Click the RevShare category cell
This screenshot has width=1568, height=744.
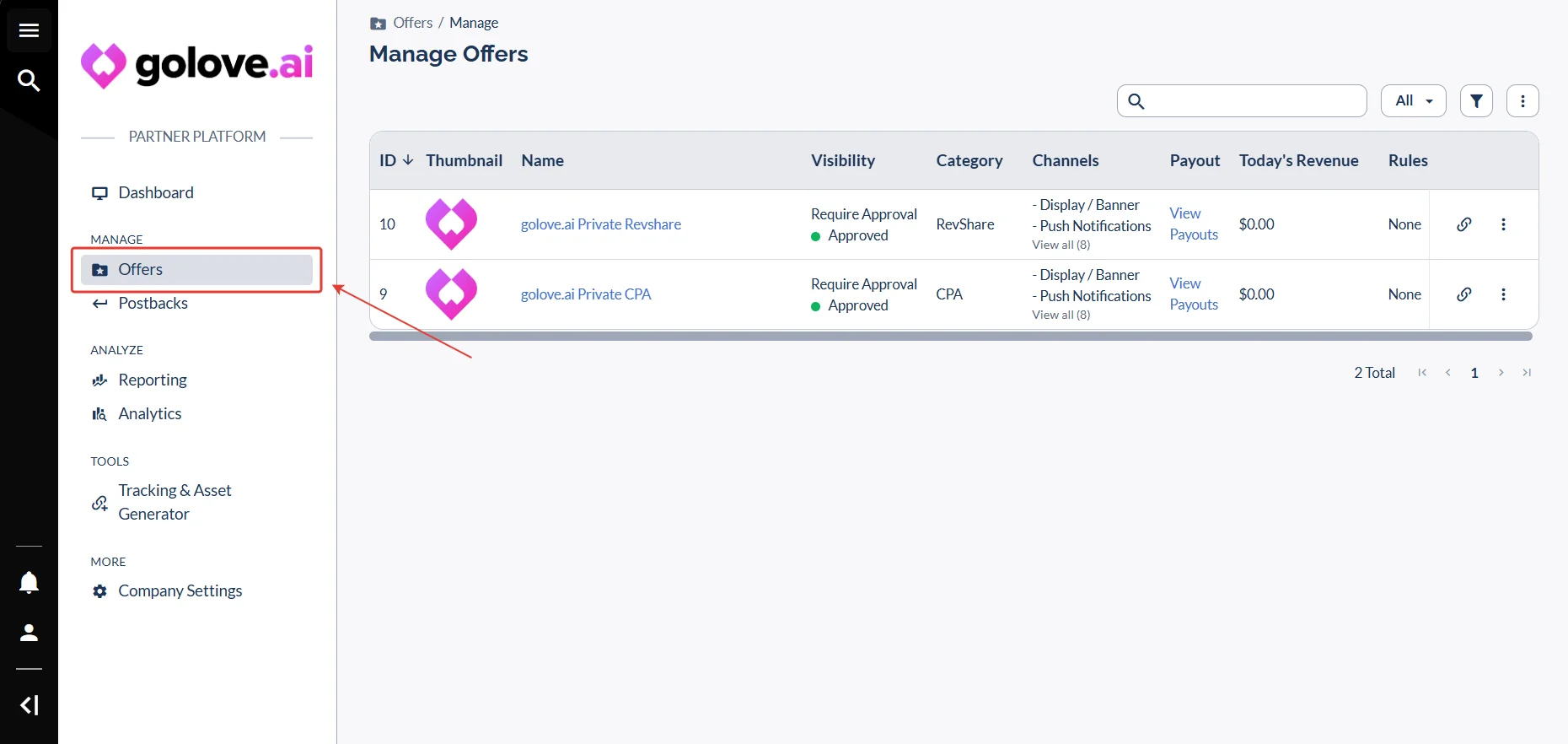965,224
